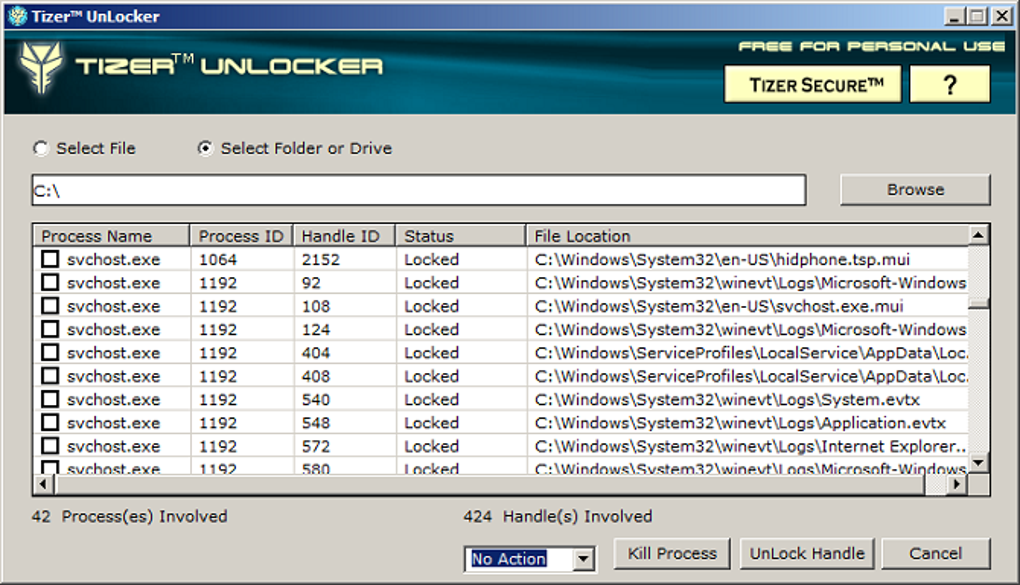
Task: Sort by Handle ID column header
Action: [344, 236]
